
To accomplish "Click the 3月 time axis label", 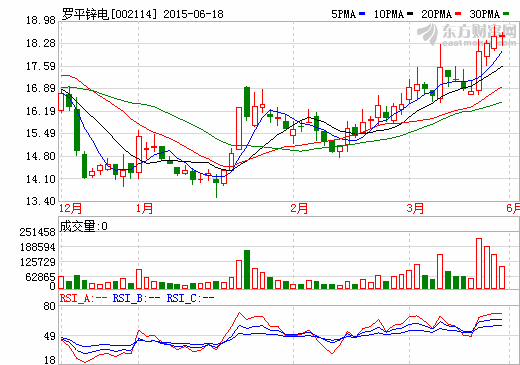I will [x=415, y=208].
